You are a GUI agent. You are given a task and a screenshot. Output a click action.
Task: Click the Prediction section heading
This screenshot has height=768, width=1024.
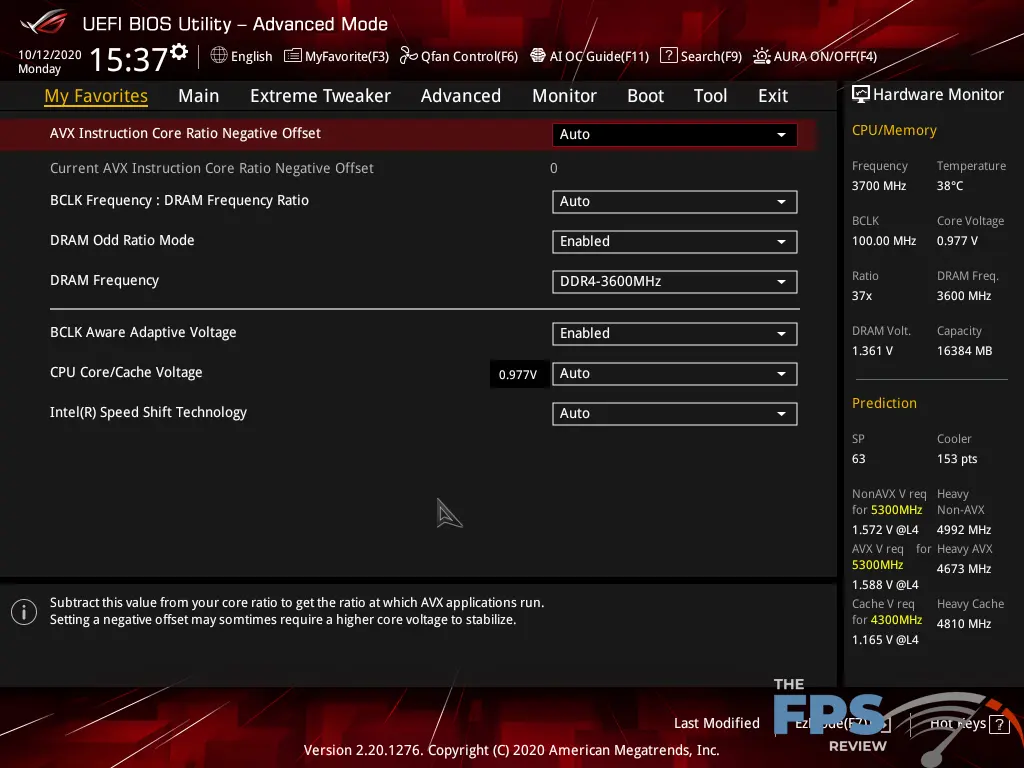(x=884, y=403)
